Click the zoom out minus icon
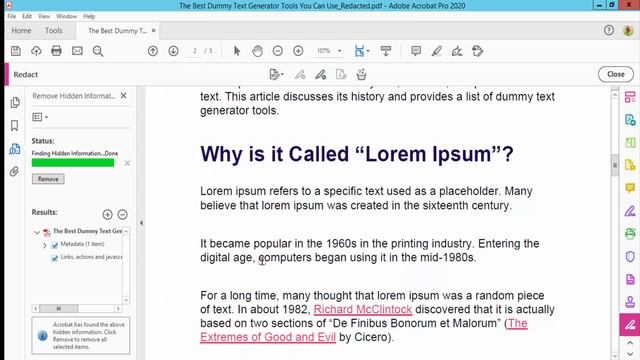640x360 pixels. (x=278, y=51)
